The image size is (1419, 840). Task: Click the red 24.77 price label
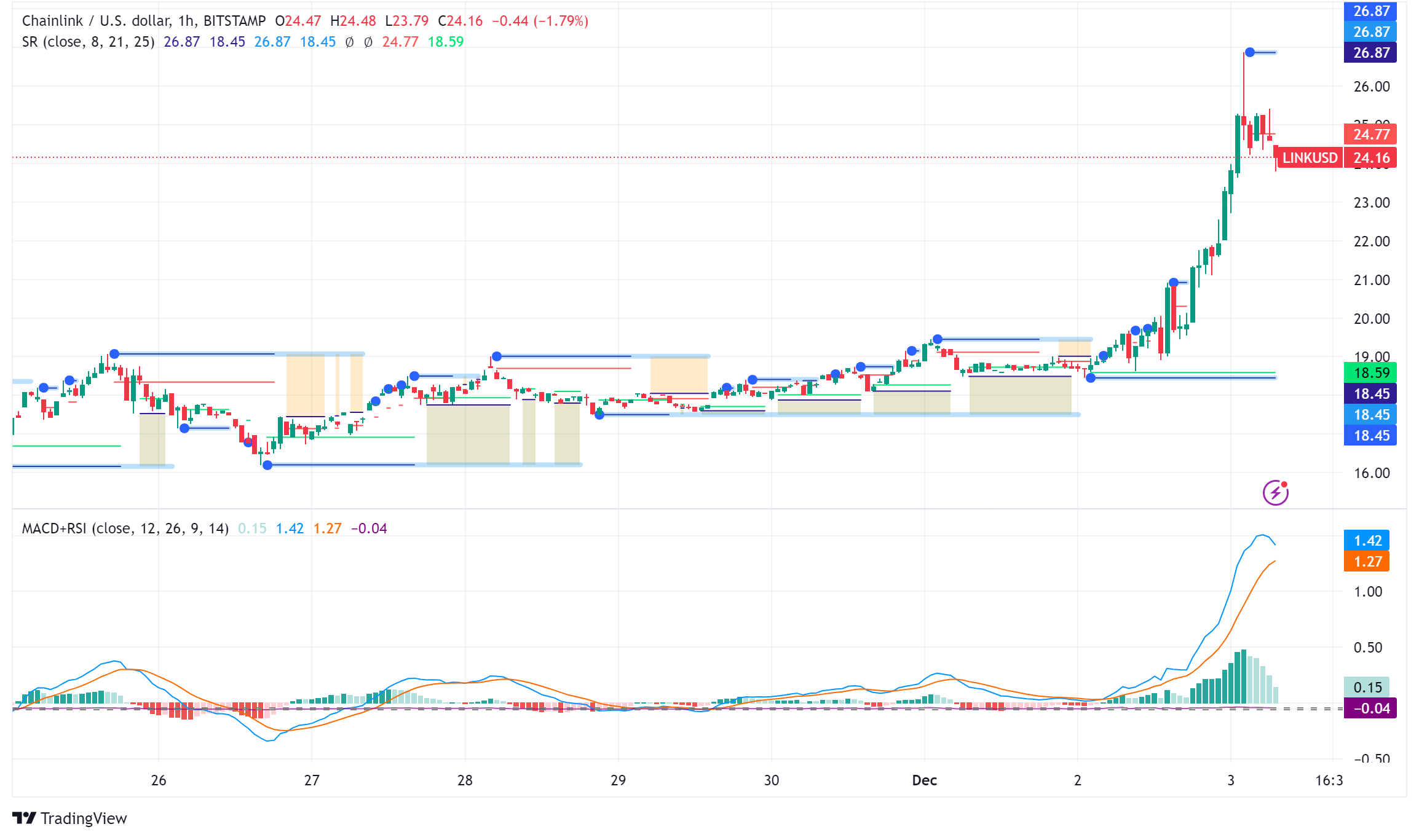point(1371,134)
